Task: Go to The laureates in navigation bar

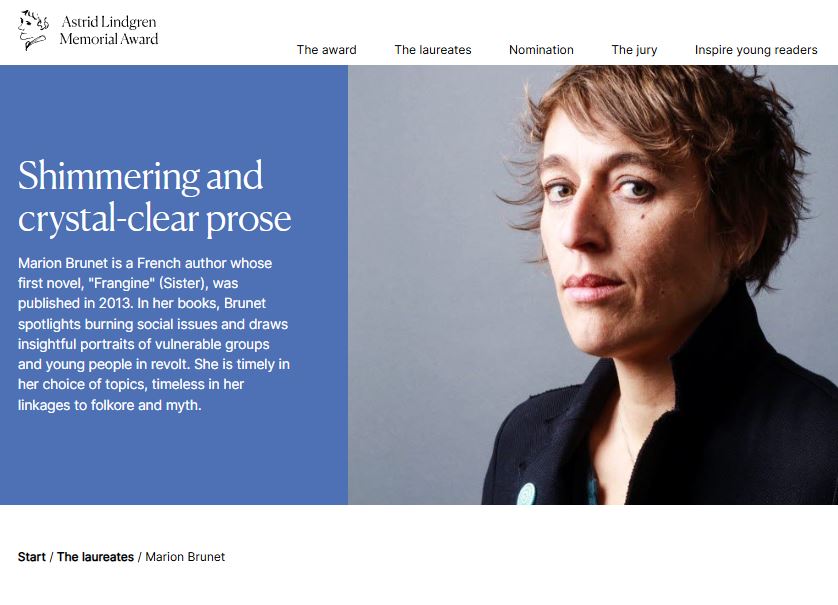Action: (x=433, y=50)
